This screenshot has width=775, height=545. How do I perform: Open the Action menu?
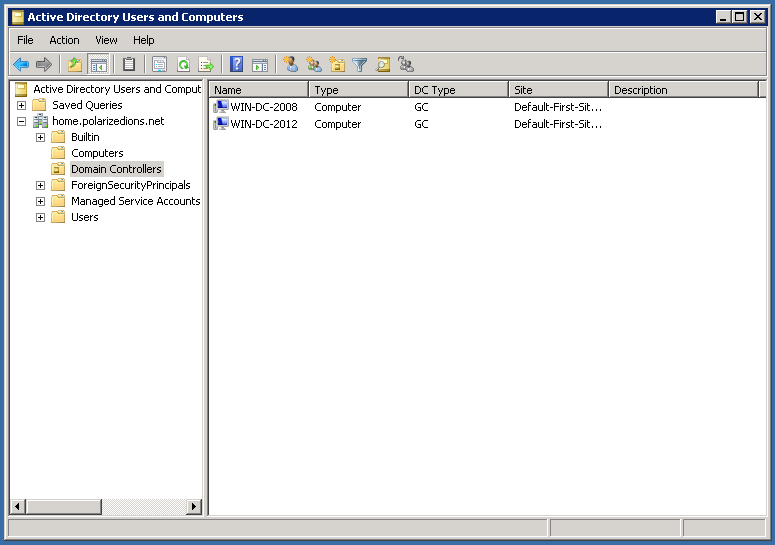64,40
